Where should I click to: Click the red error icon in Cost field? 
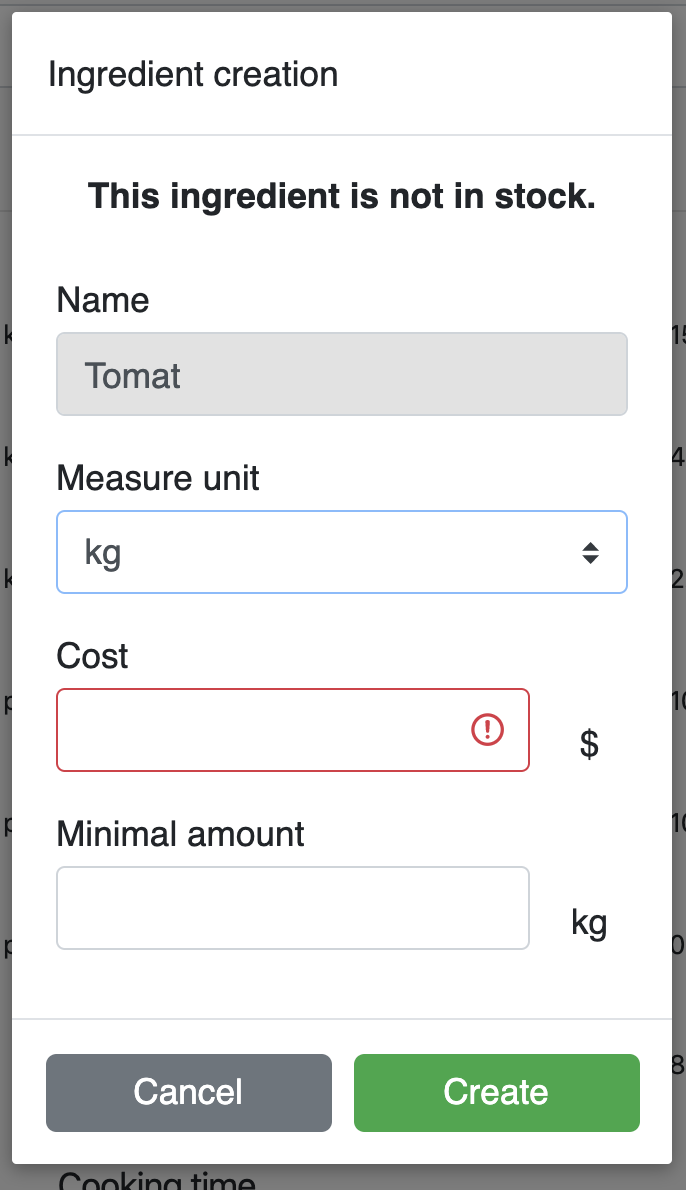click(487, 730)
